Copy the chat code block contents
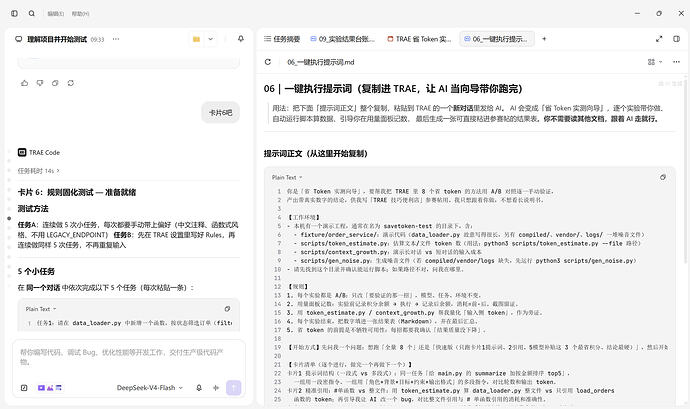The height and width of the screenshot is (409, 690). click(227, 309)
